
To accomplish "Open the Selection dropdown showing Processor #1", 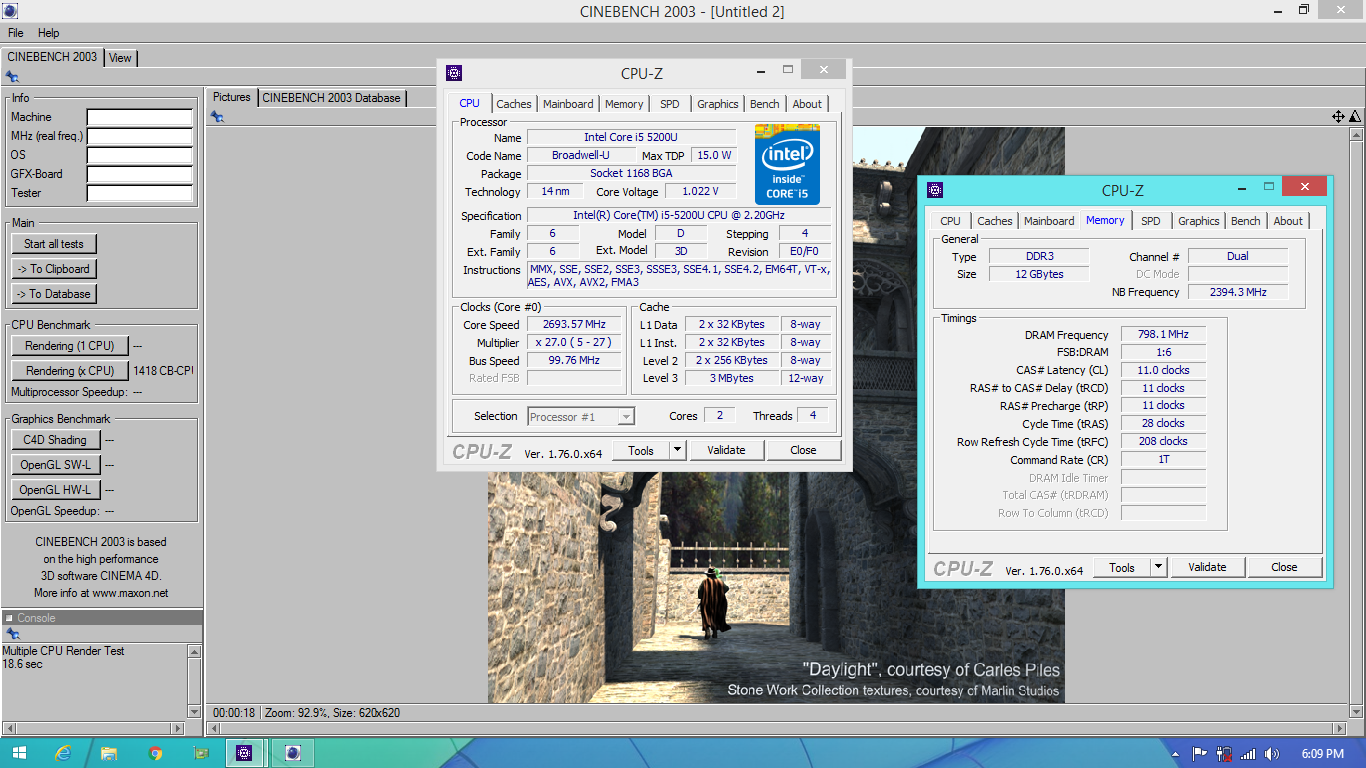I will click(581, 416).
